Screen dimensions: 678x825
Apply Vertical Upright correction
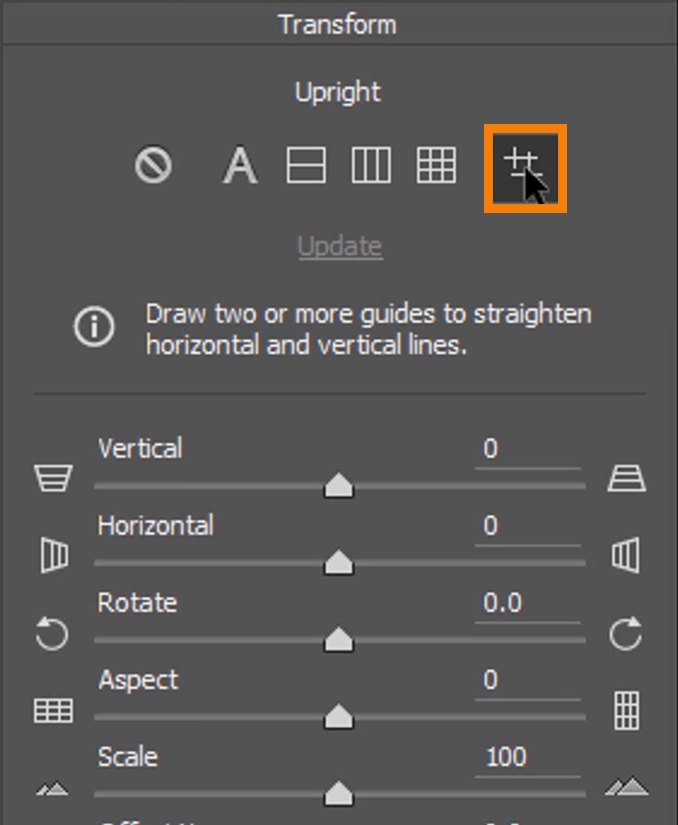click(370, 165)
